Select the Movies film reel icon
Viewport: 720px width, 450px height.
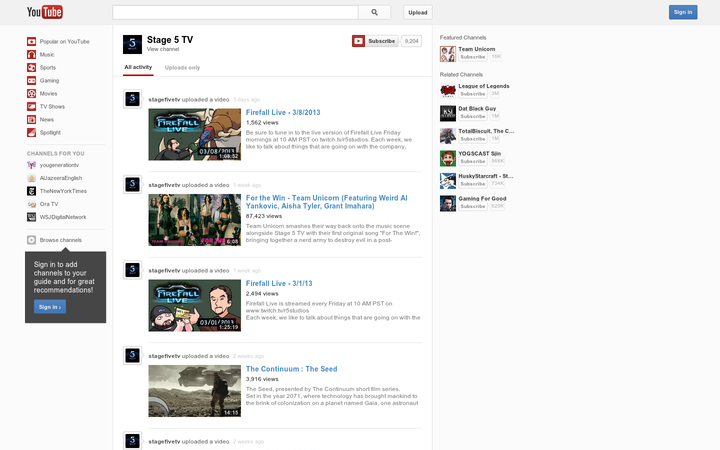coord(31,93)
